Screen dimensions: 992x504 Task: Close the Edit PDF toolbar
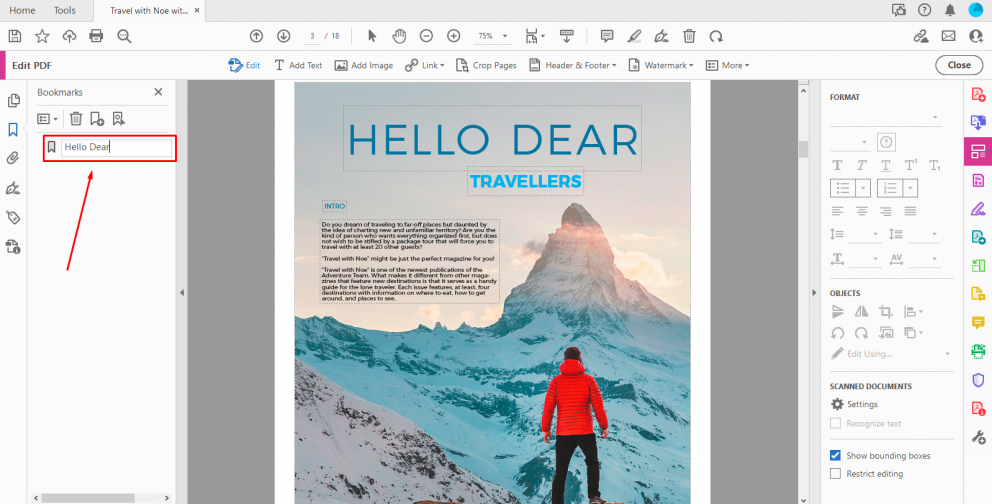coord(959,65)
